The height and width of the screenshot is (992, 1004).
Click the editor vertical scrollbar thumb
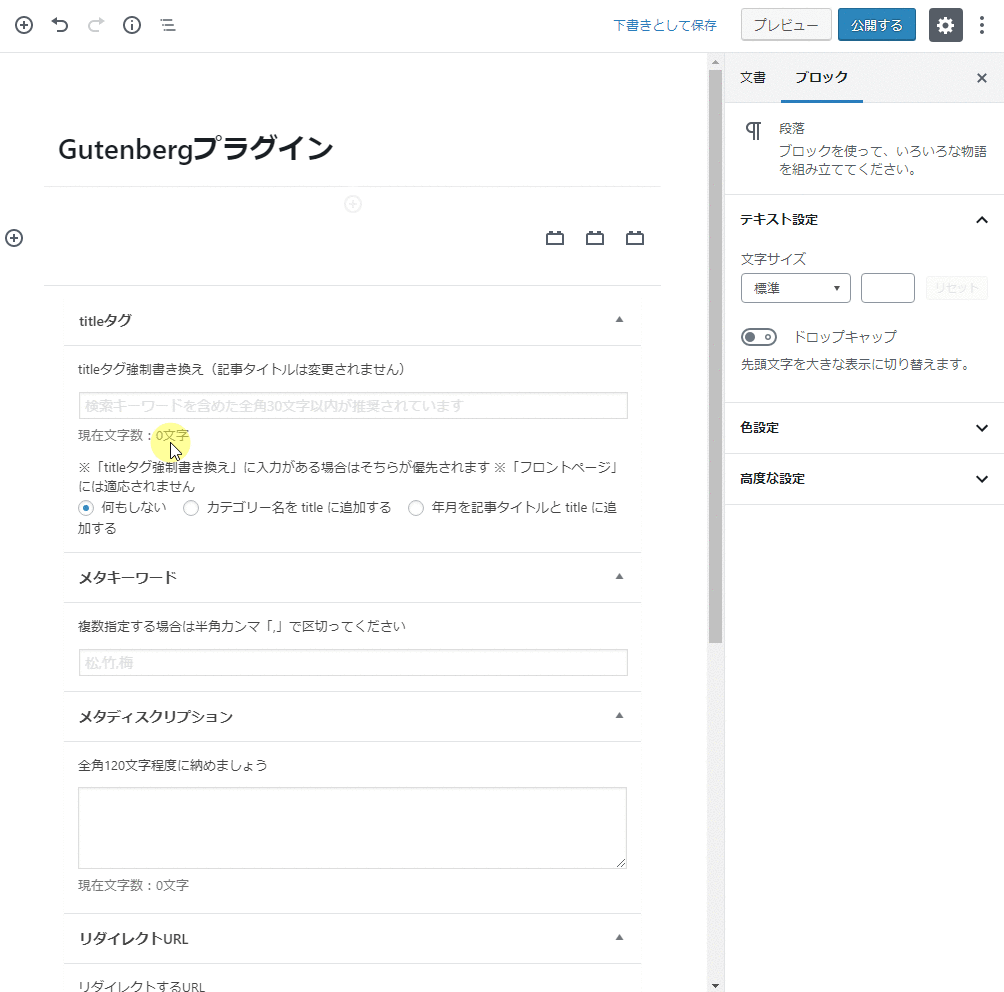coord(715,355)
